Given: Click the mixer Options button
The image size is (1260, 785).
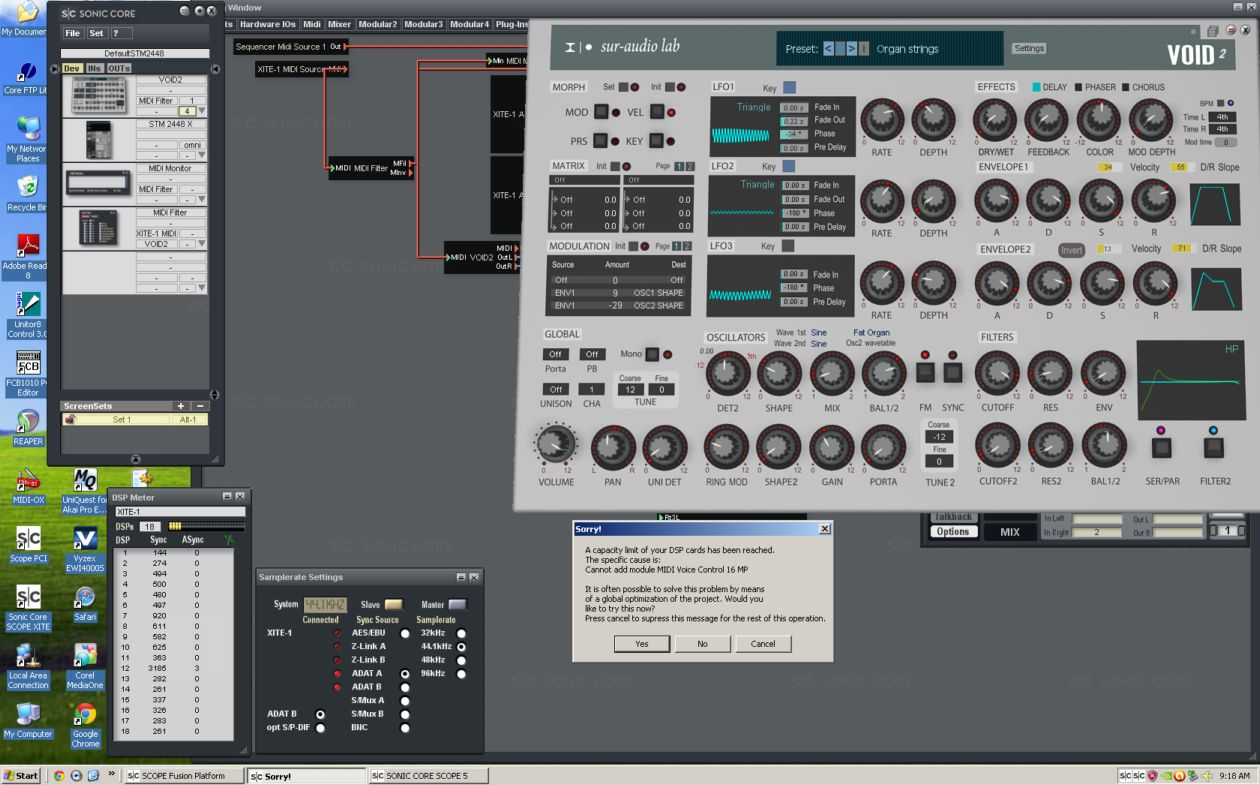Looking at the screenshot, I should pos(953,532).
